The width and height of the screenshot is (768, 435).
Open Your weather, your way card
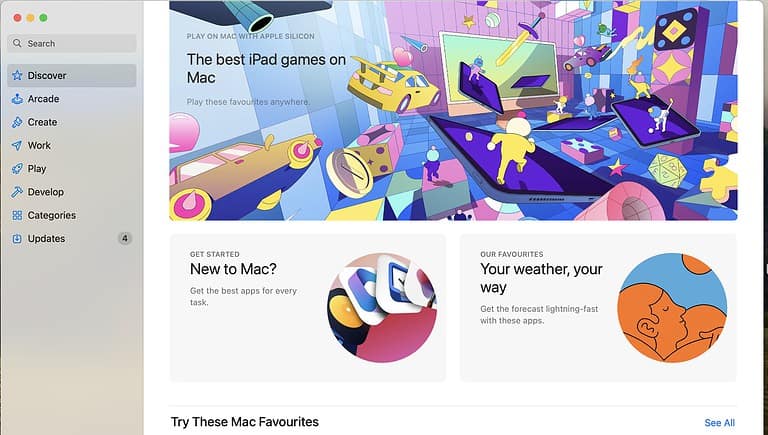pos(598,308)
